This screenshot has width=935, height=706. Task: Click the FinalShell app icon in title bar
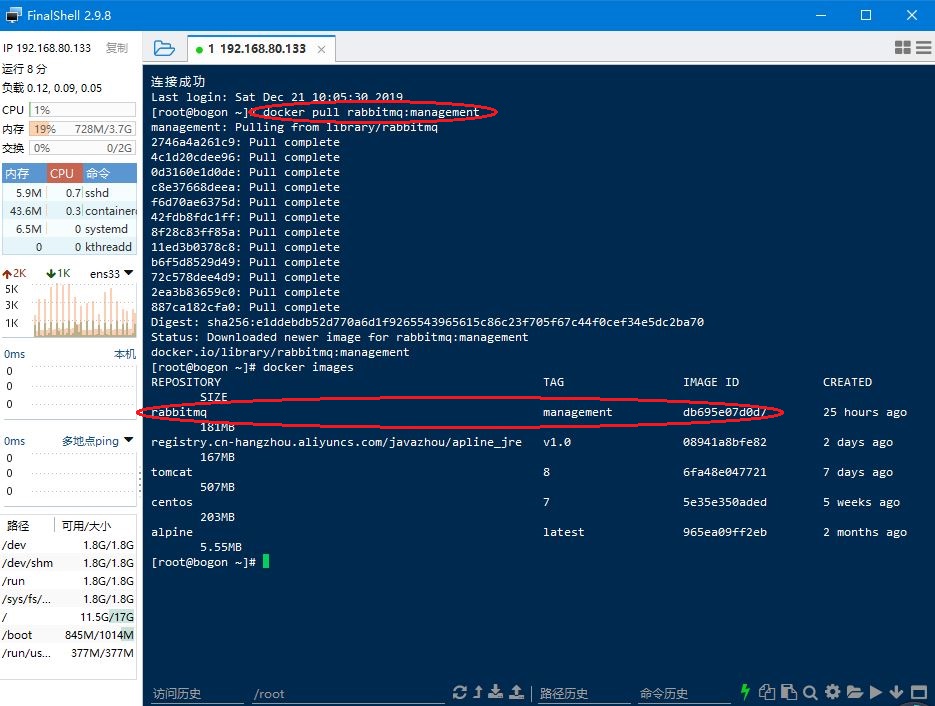13,15
